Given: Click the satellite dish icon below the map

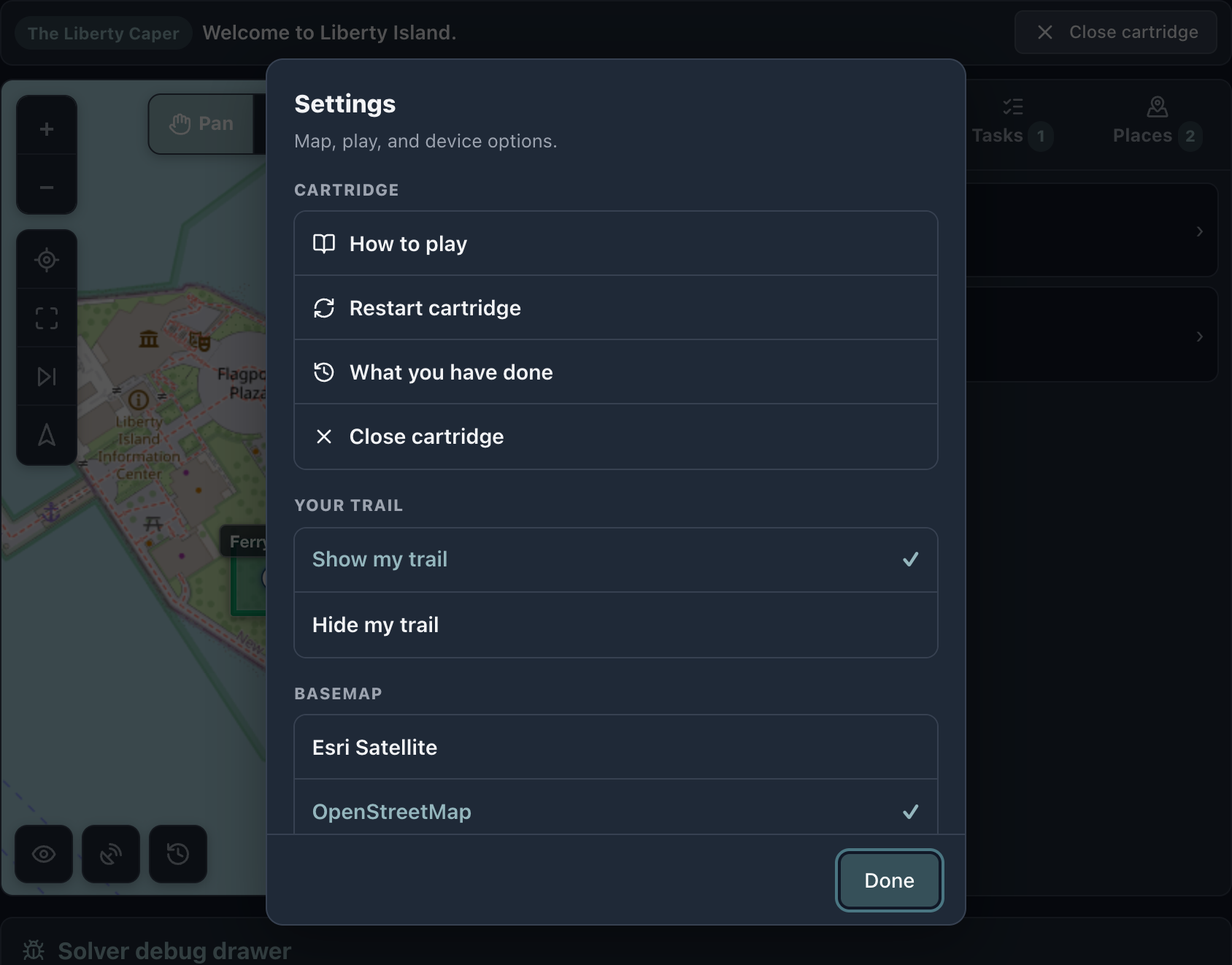Looking at the screenshot, I should click(x=111, y=854).
